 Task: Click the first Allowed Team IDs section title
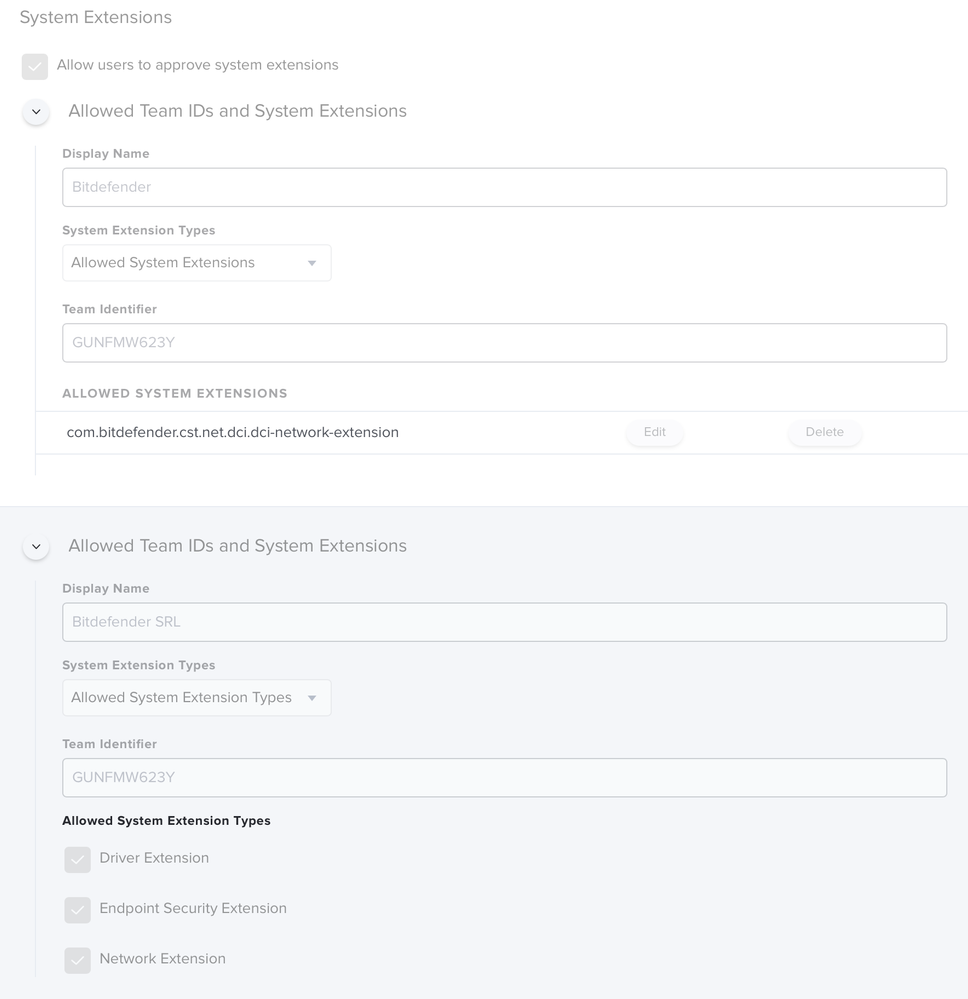pyautogui.click(x=238, y=111)
